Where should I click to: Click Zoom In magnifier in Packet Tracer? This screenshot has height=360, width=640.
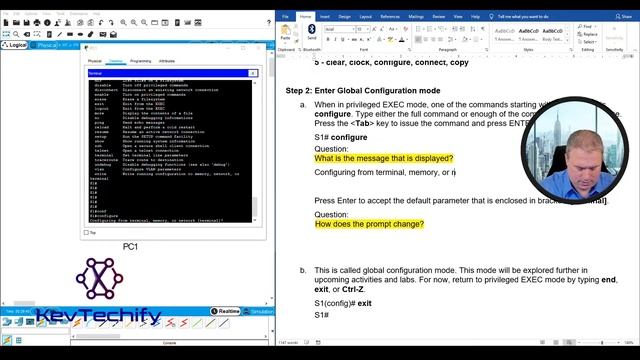click(123, 22)
